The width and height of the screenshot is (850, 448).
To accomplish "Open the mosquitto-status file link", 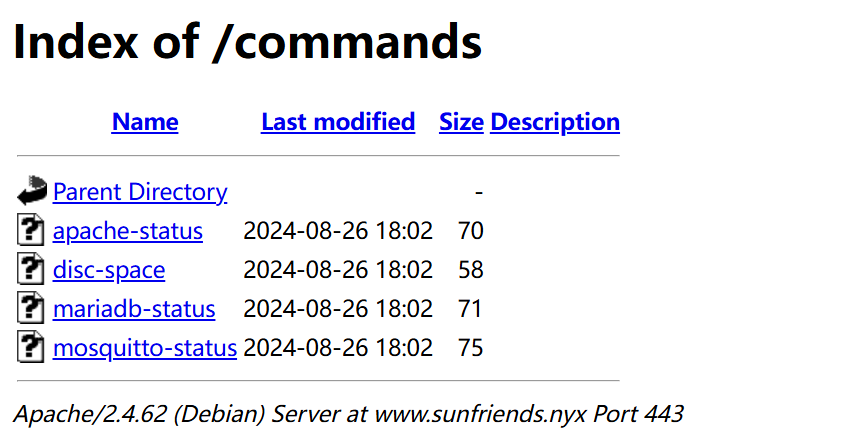I will click(145, 348).
